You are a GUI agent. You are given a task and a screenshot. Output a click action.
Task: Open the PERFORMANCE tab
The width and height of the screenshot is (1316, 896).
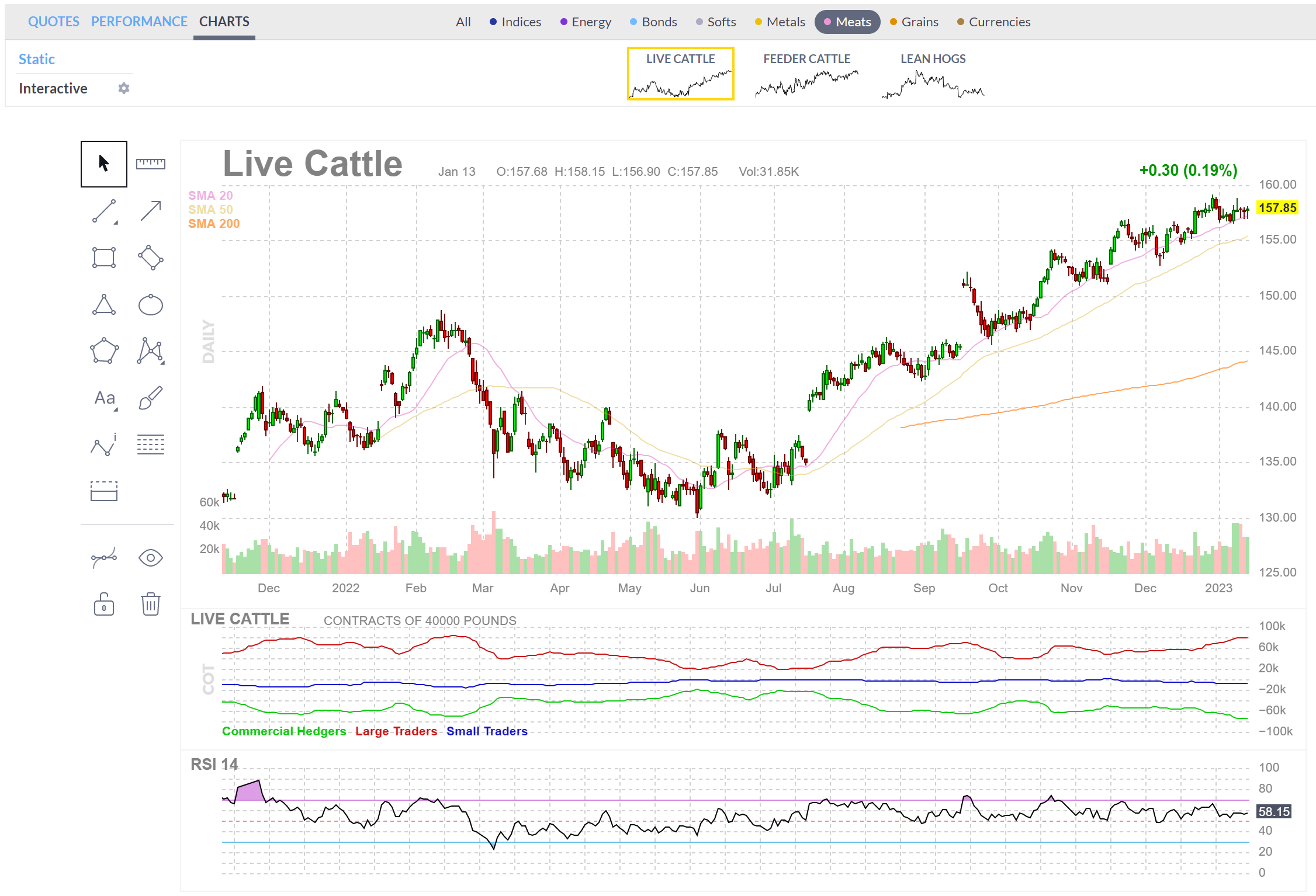(x=139, y=22)
